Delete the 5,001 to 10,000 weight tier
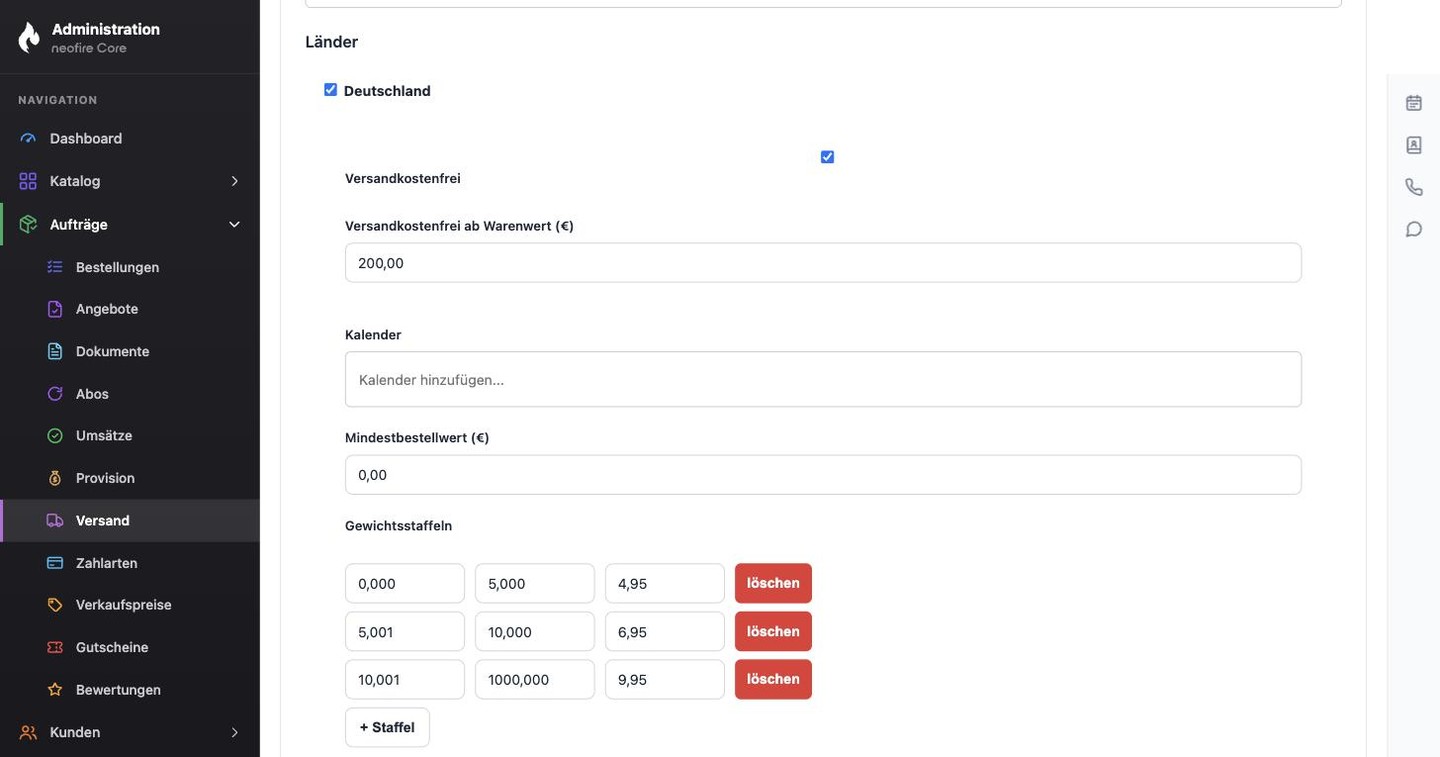1440x757 pixels. [773, 632]
